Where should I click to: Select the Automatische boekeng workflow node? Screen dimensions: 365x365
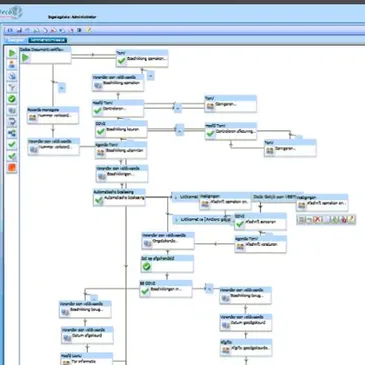coord(119,197)
